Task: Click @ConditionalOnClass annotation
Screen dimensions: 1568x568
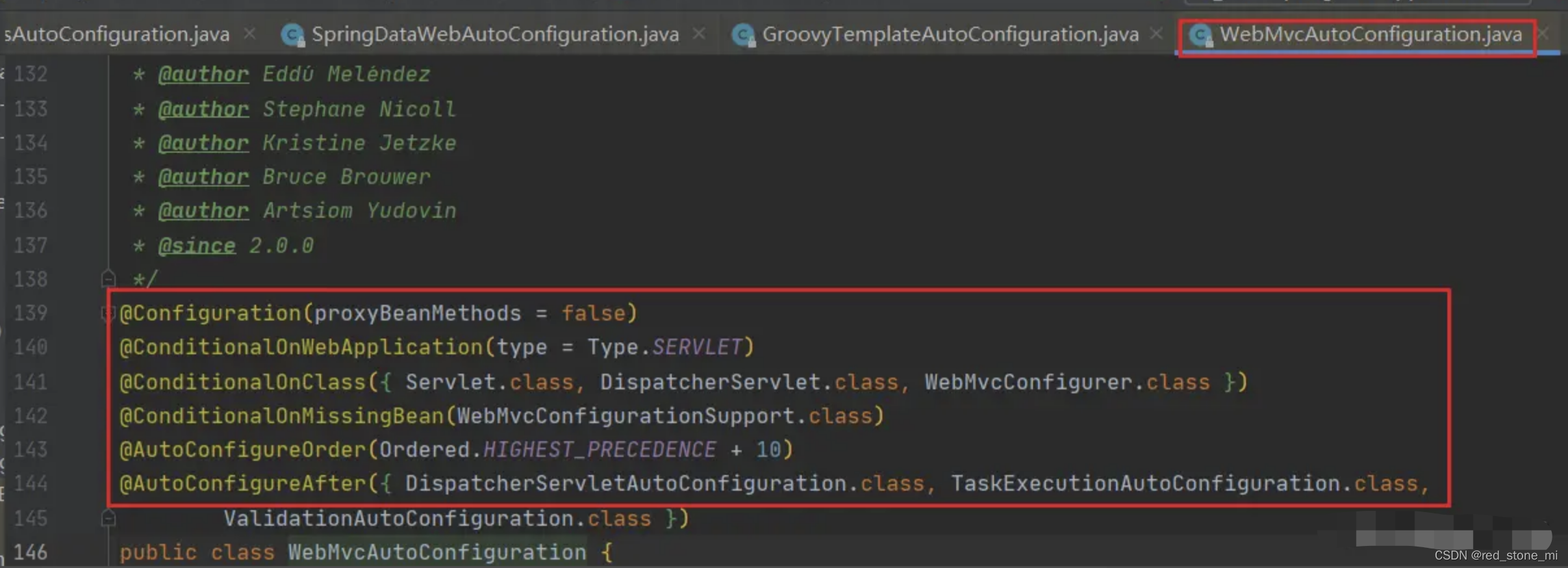Action: tap(243, 382)
